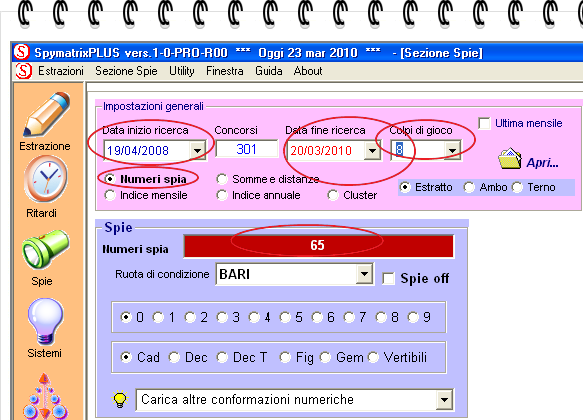Viewport: 583px width, 420px height.
Task: Select the Spie flashlight icon
Action: (x=45, y=249)
